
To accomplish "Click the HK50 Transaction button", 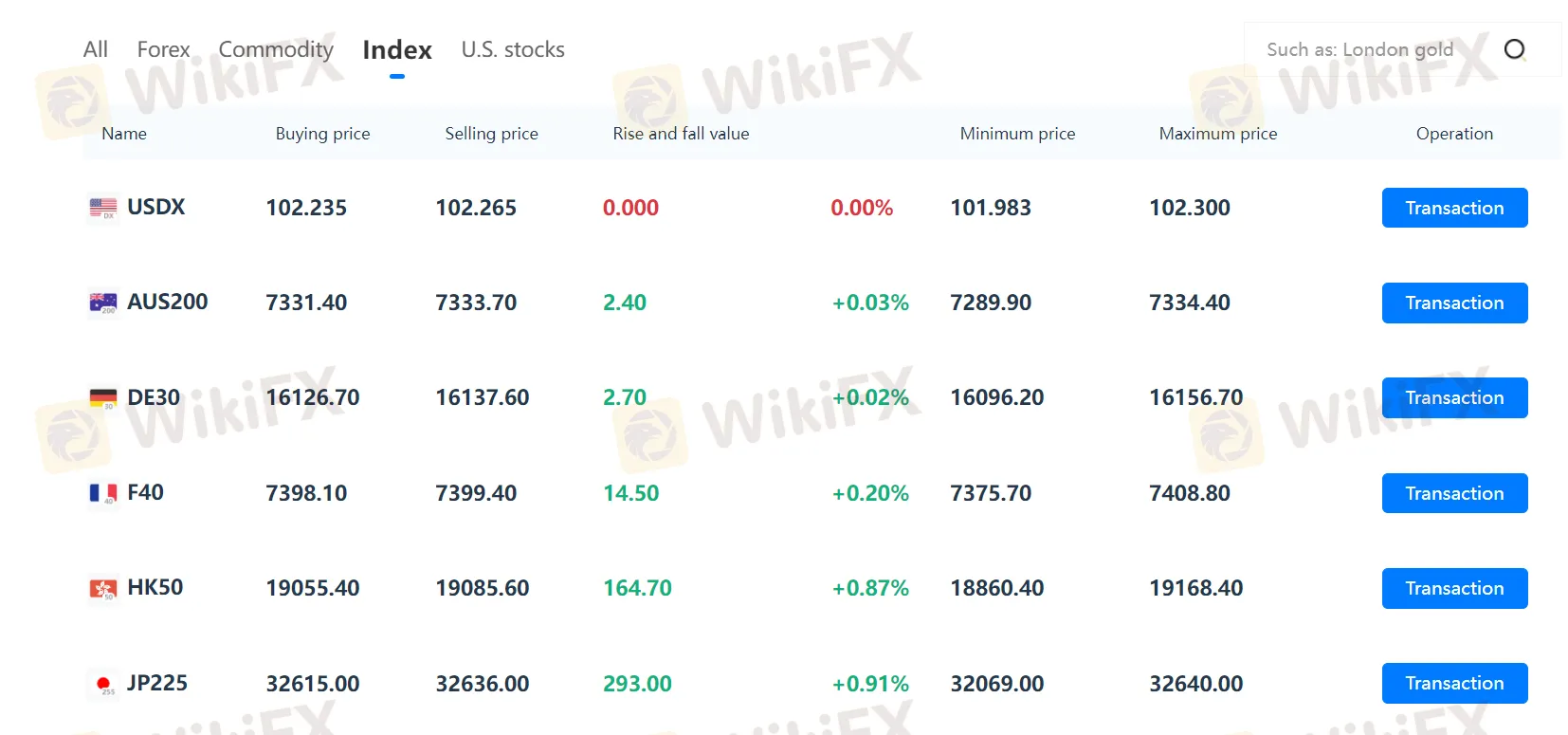I will point(1454,588).
